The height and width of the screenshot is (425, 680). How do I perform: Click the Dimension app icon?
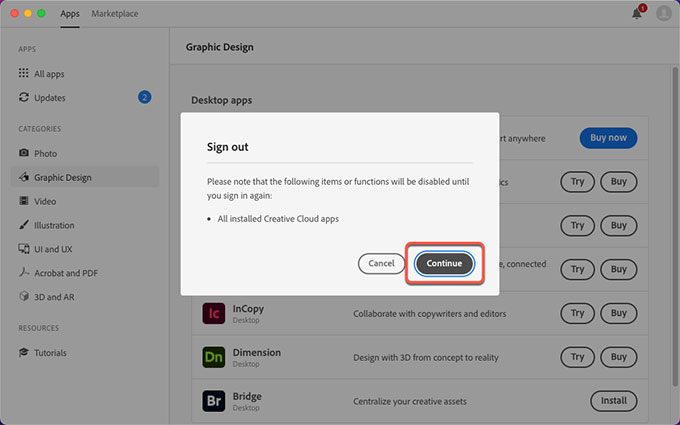click(213, 357)
